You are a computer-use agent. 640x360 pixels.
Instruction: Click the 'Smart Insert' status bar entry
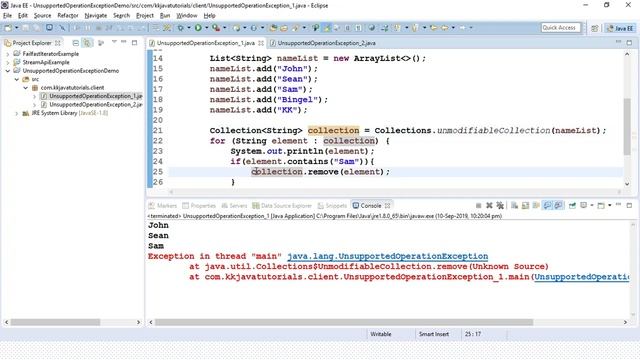[433, 334]
